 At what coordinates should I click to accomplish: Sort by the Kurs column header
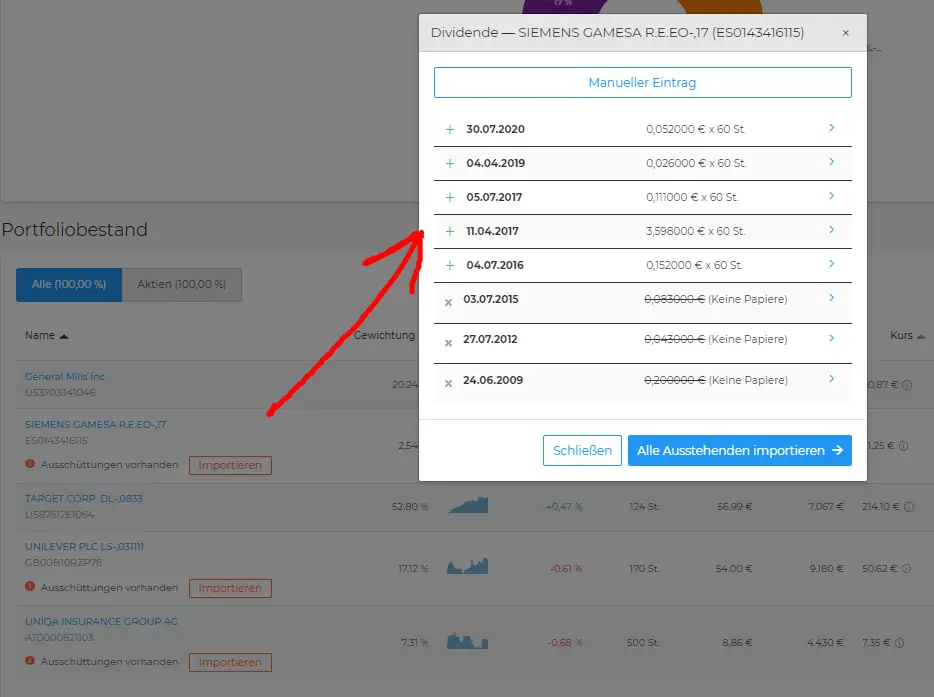coord(907,335)
